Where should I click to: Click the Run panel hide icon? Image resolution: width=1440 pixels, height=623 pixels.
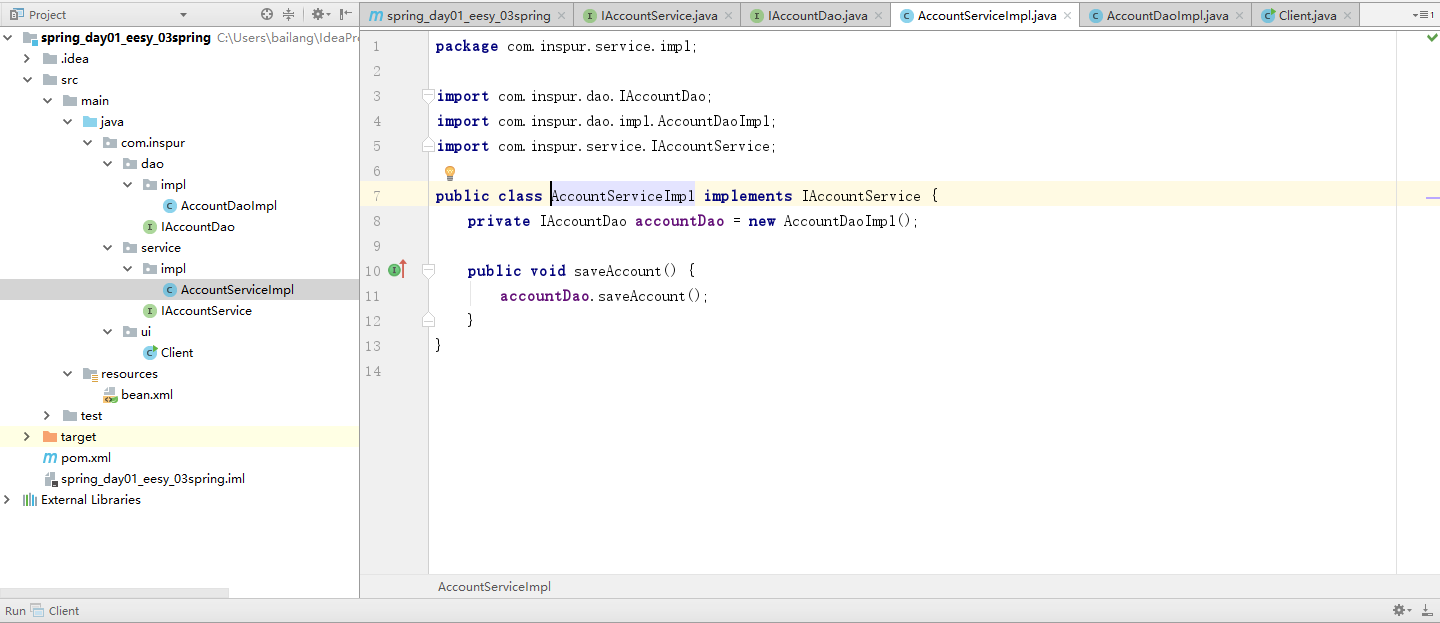[1427, 610]
